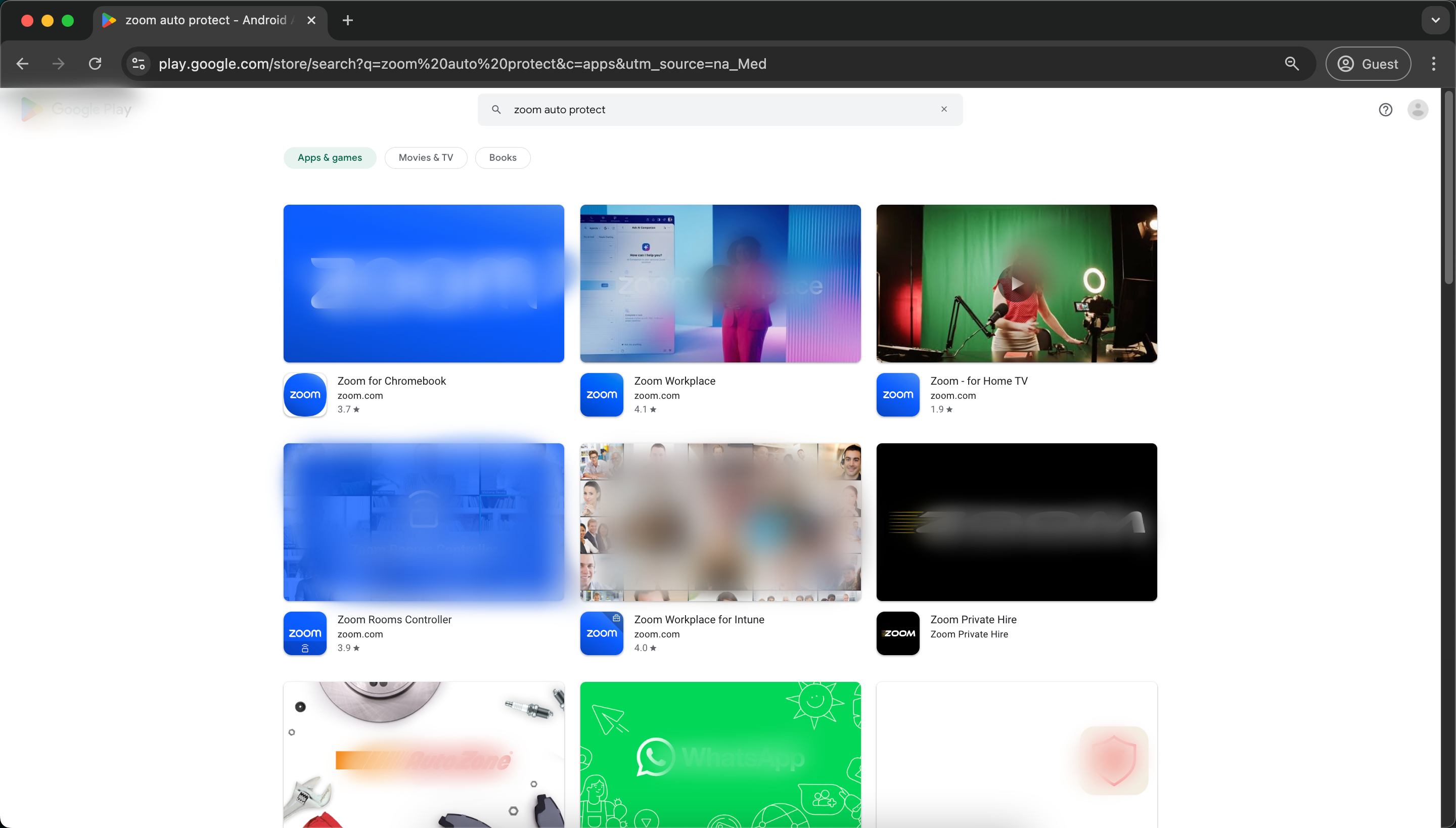The width and height of the screenshot is (1456, 828).
Task: Open the green WhatsApp banner image
Action: point(720,755)
